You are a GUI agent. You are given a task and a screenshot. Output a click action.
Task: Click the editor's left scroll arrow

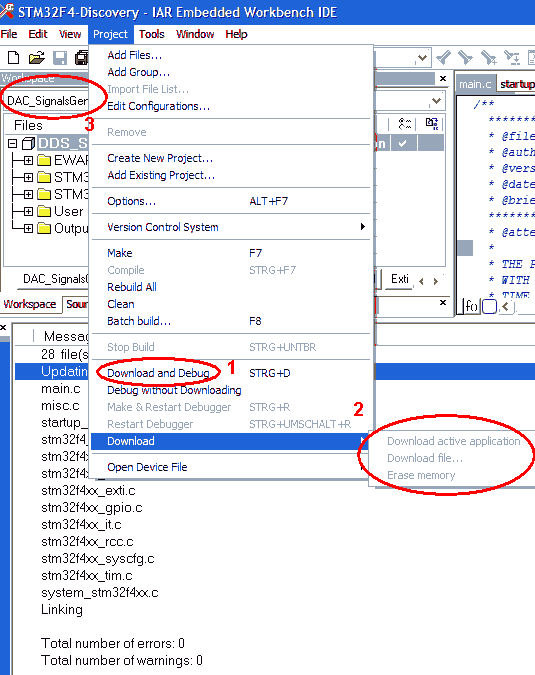pyautogui.click(x=506, y=307)
